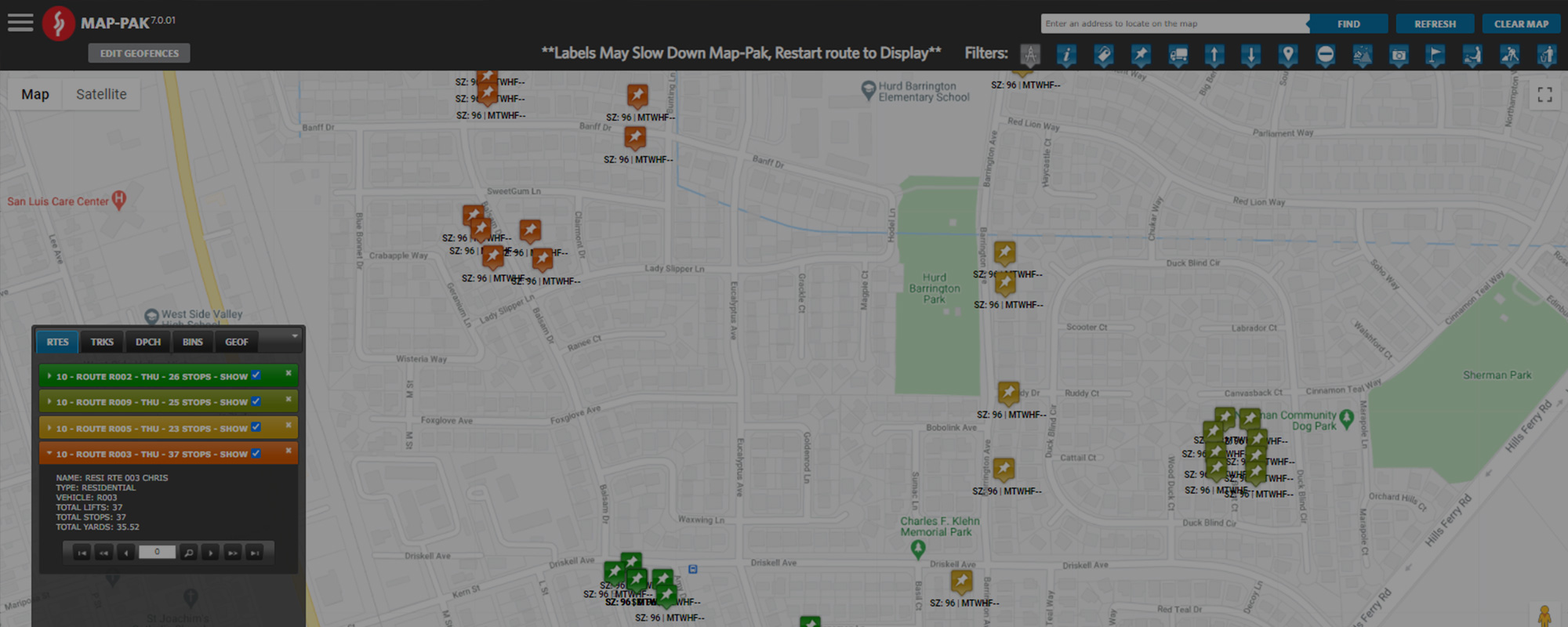Click the FIND button

tap(1348, 24)
